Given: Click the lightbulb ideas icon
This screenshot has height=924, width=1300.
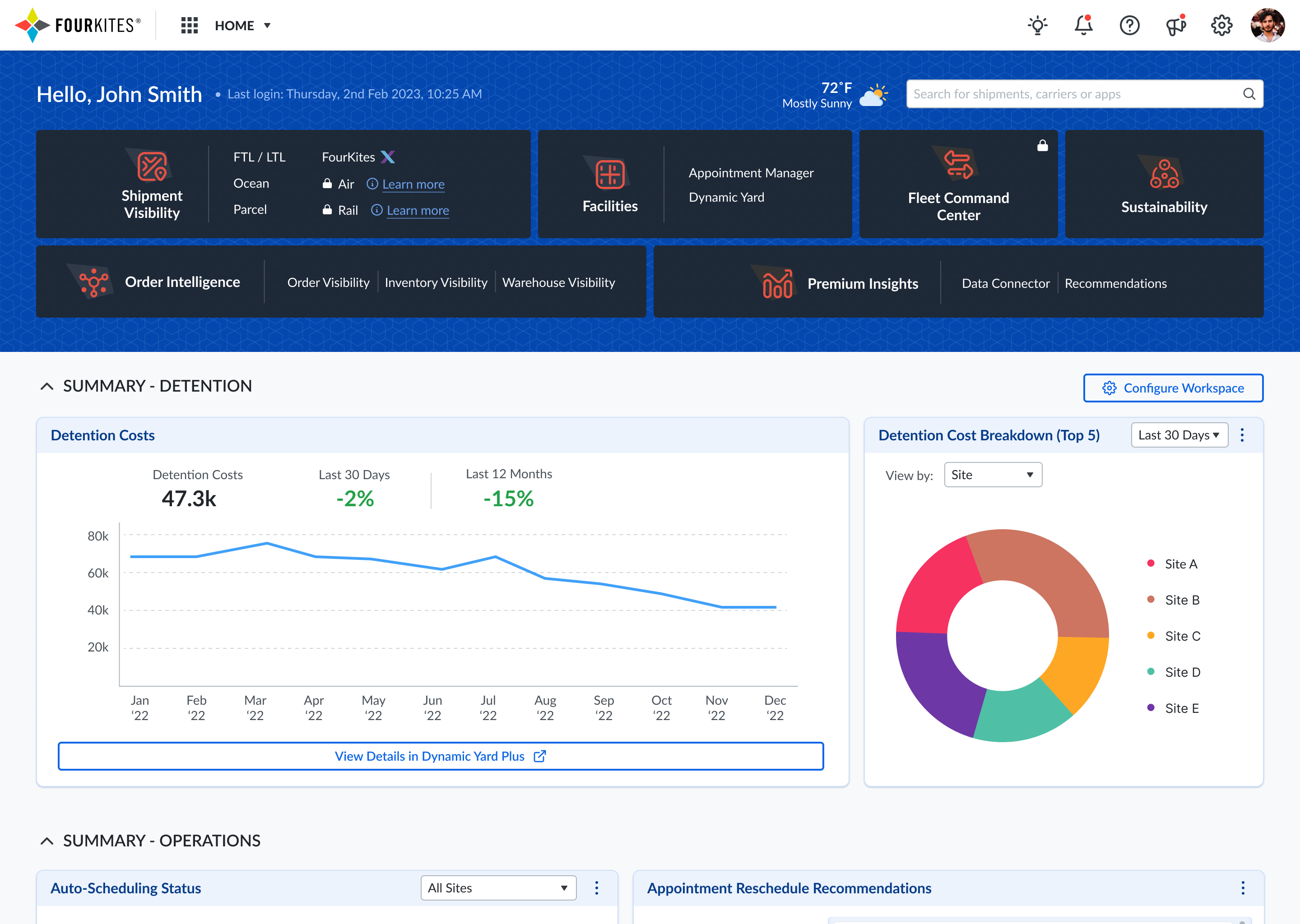Looking at the screenshot, I should 1038,26.
